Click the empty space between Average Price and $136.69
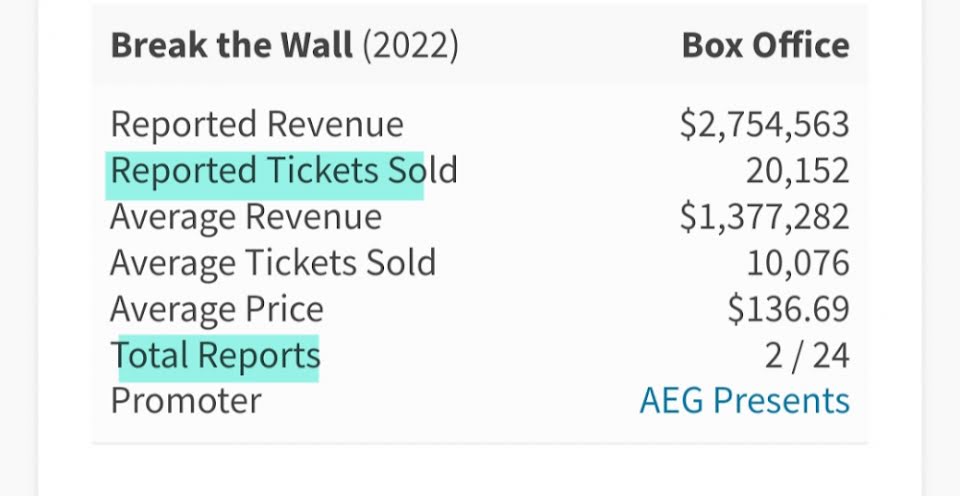 point(520,309)
